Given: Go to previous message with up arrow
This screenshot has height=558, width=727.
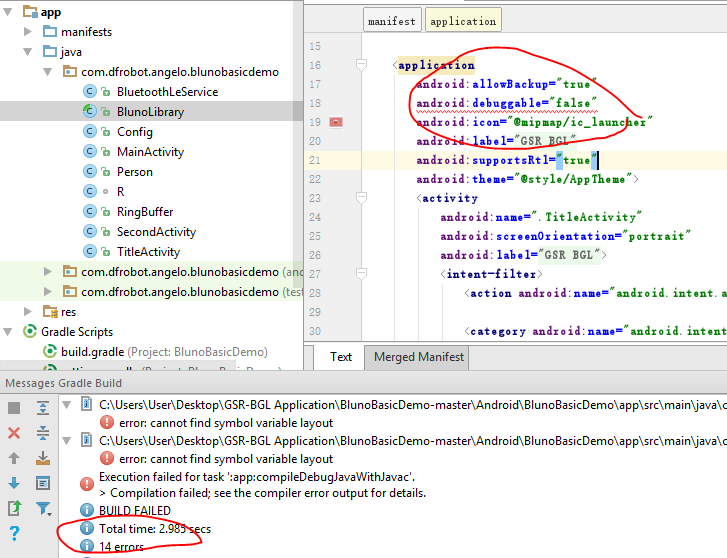Looking at the screenshot, I should (14, 458).
